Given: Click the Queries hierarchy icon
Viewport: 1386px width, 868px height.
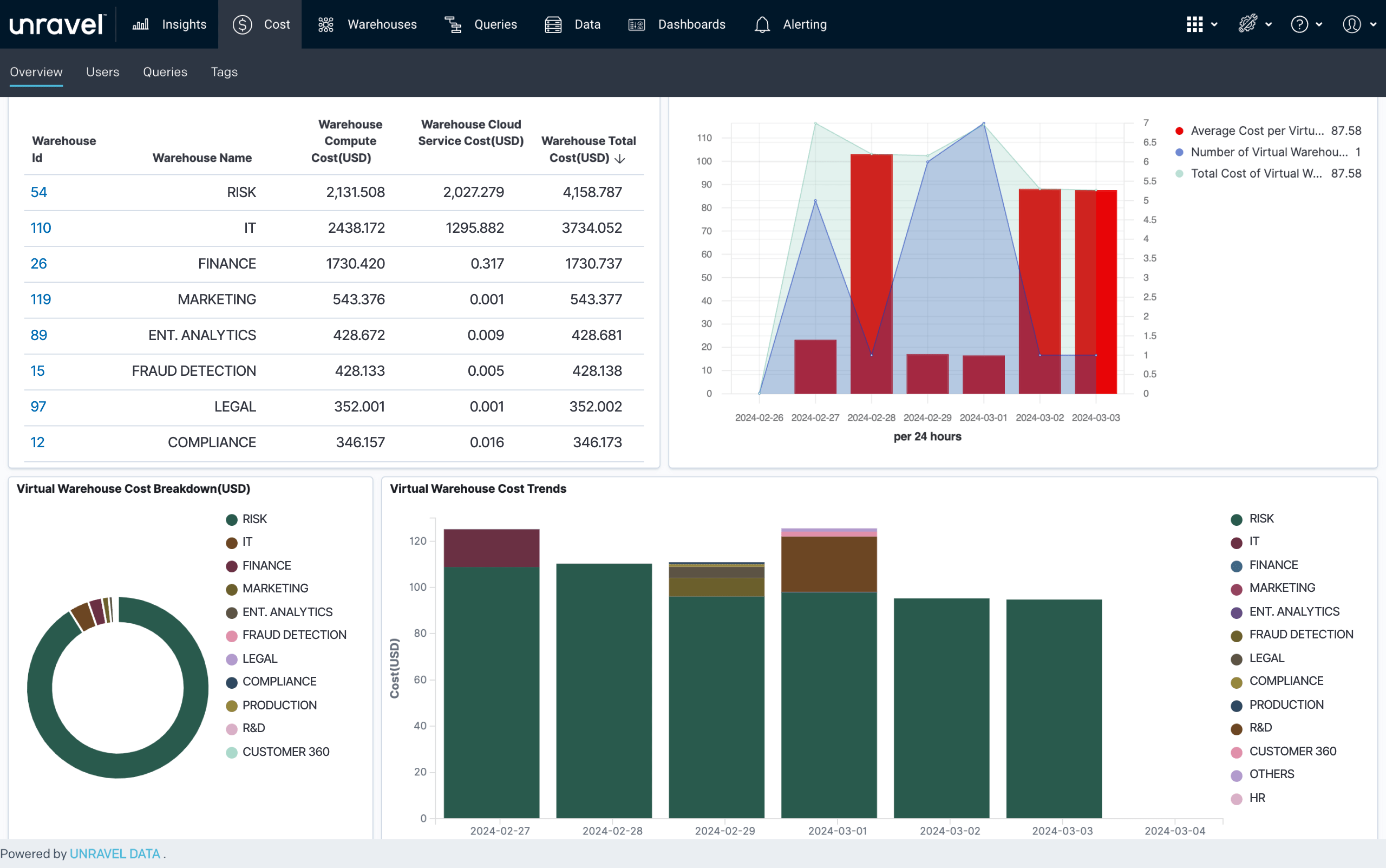Looking at the screenshot, I should 453,24.
